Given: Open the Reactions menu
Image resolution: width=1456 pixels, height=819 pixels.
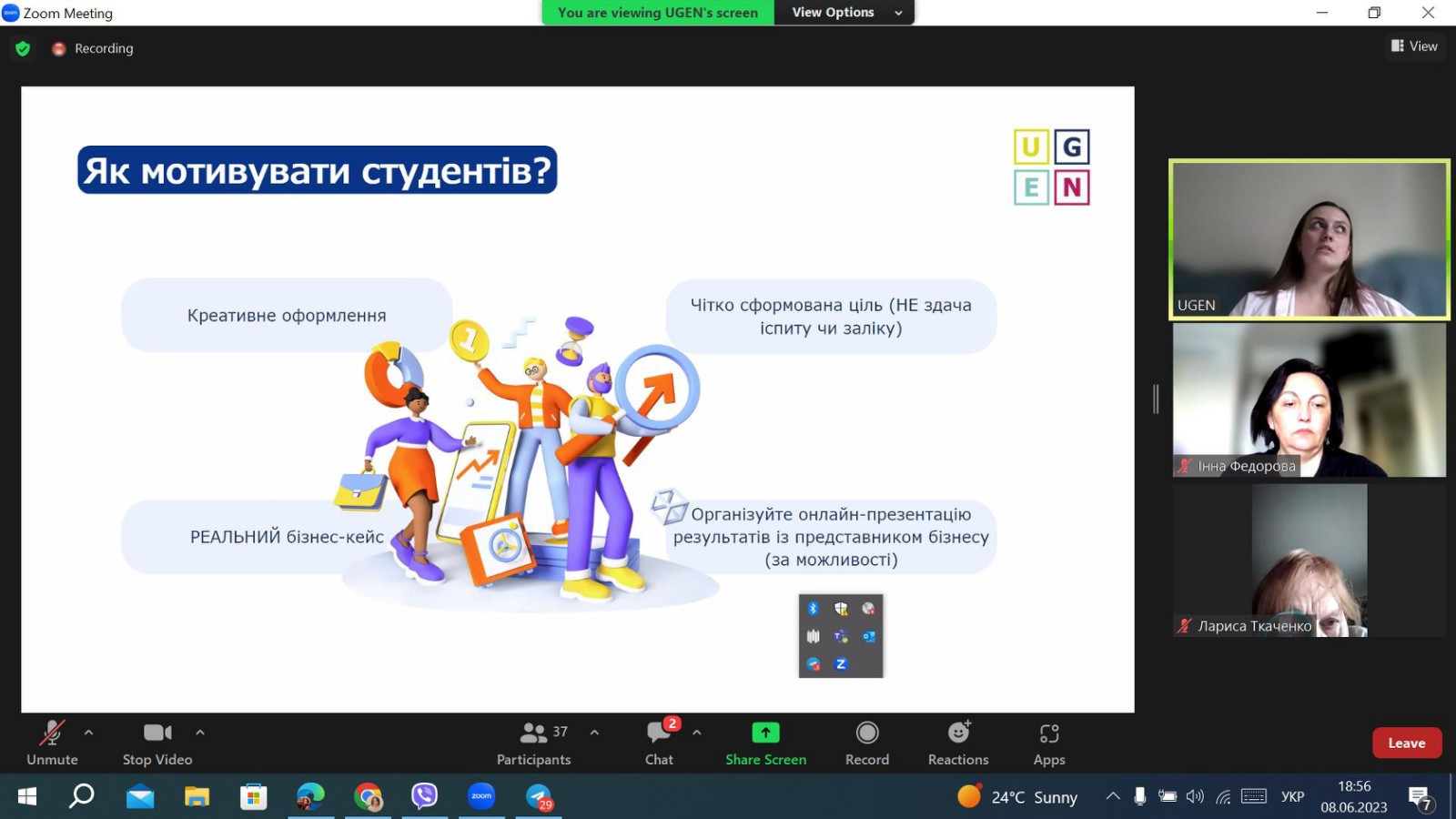Looking at the screenshot, I should click(957, 743).
